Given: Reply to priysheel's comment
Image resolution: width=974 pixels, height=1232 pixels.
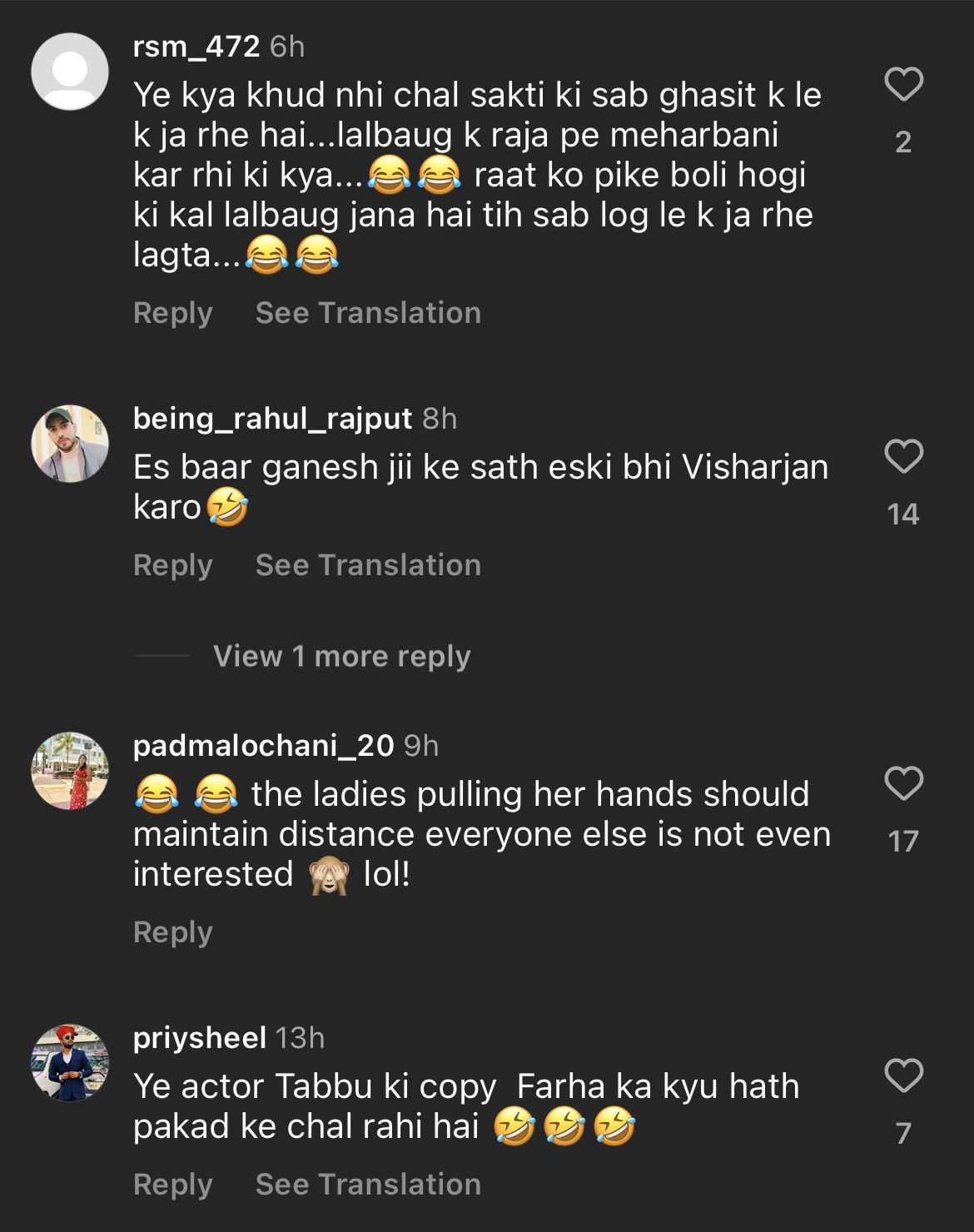Looking at the screenshot, I should pyautogui.click(x=173, y=1185).
